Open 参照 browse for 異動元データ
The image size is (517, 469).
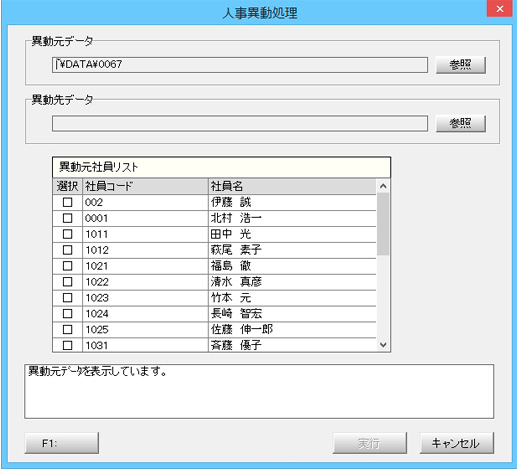[461, 65]
